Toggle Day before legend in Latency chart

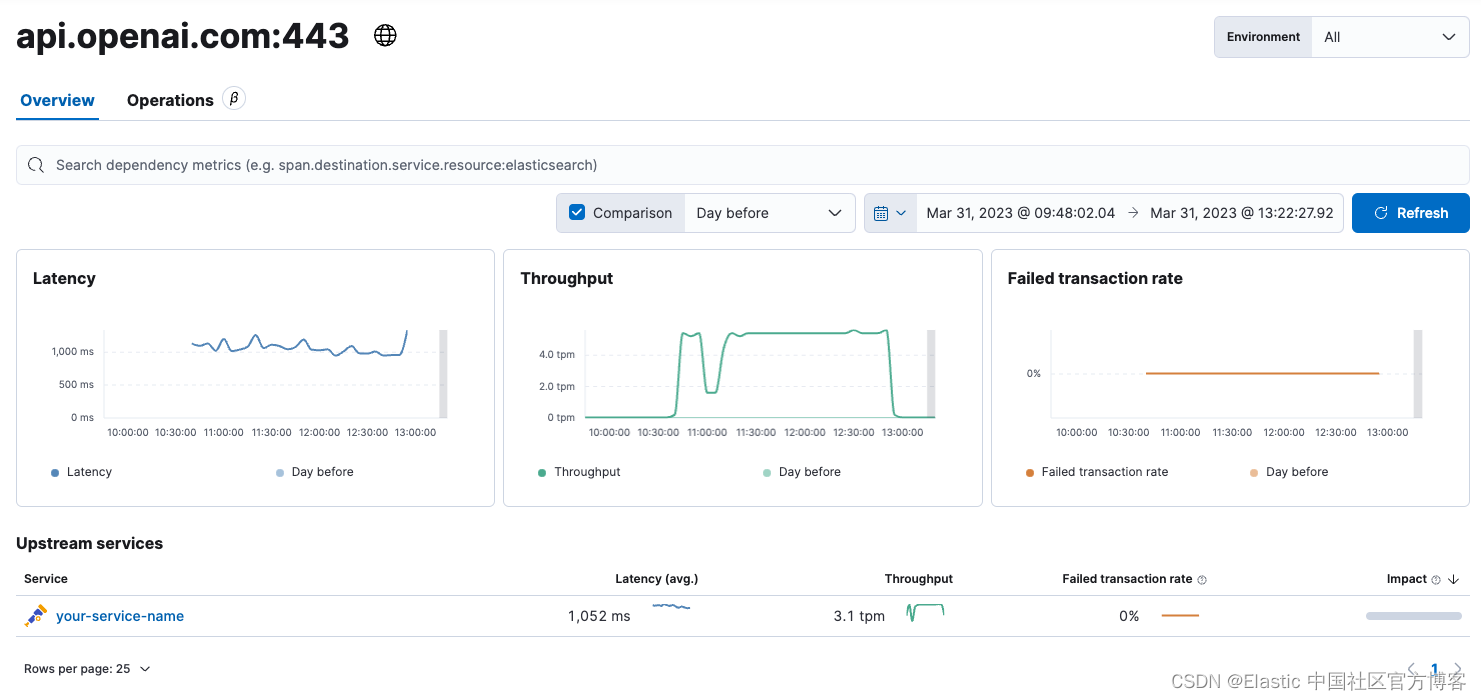(314, 472)
